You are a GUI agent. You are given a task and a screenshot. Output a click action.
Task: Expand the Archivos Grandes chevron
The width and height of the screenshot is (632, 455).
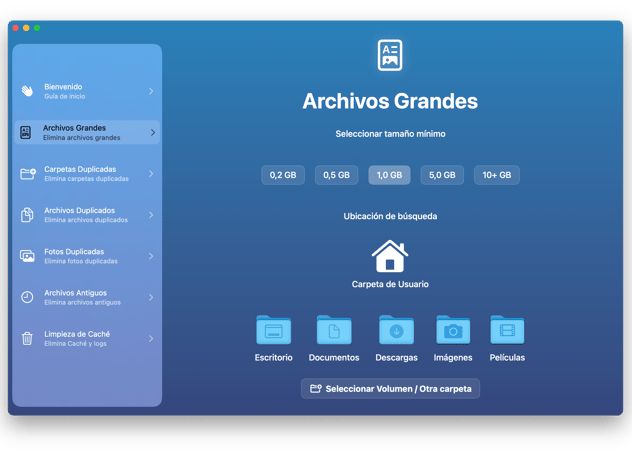click(x=153, y=132)
